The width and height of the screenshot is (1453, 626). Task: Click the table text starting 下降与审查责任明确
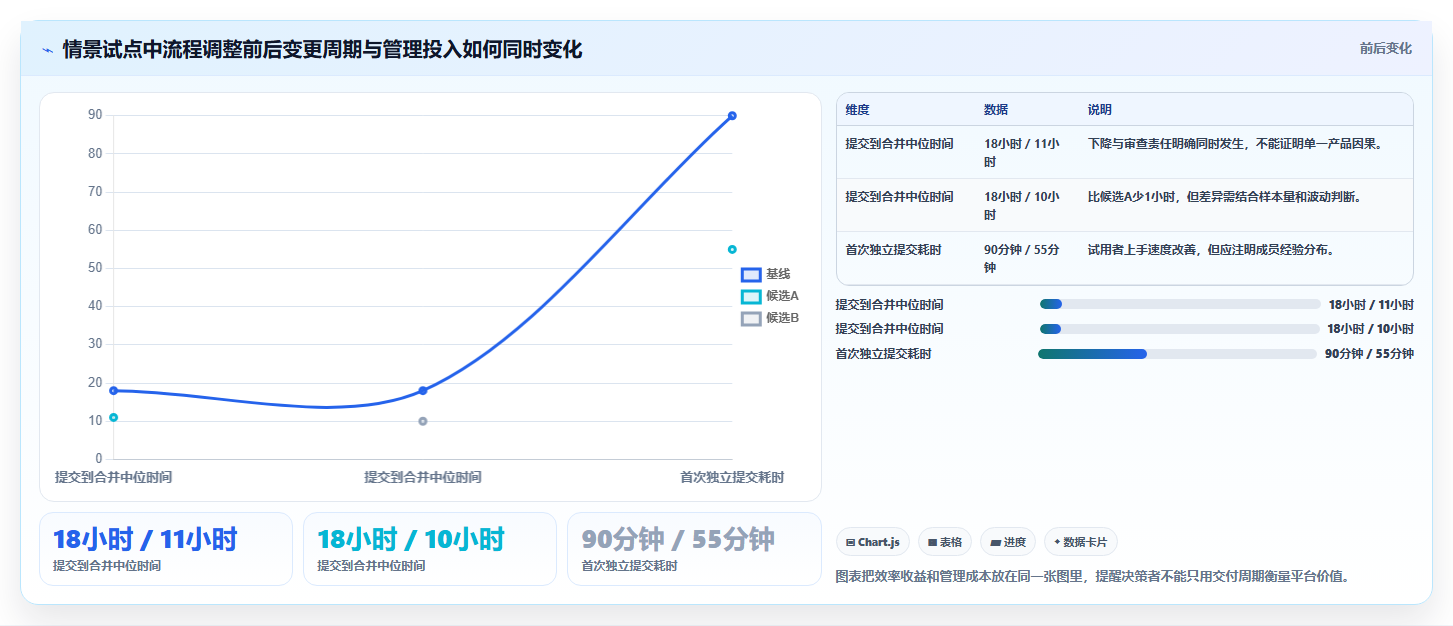point(1235,144)
